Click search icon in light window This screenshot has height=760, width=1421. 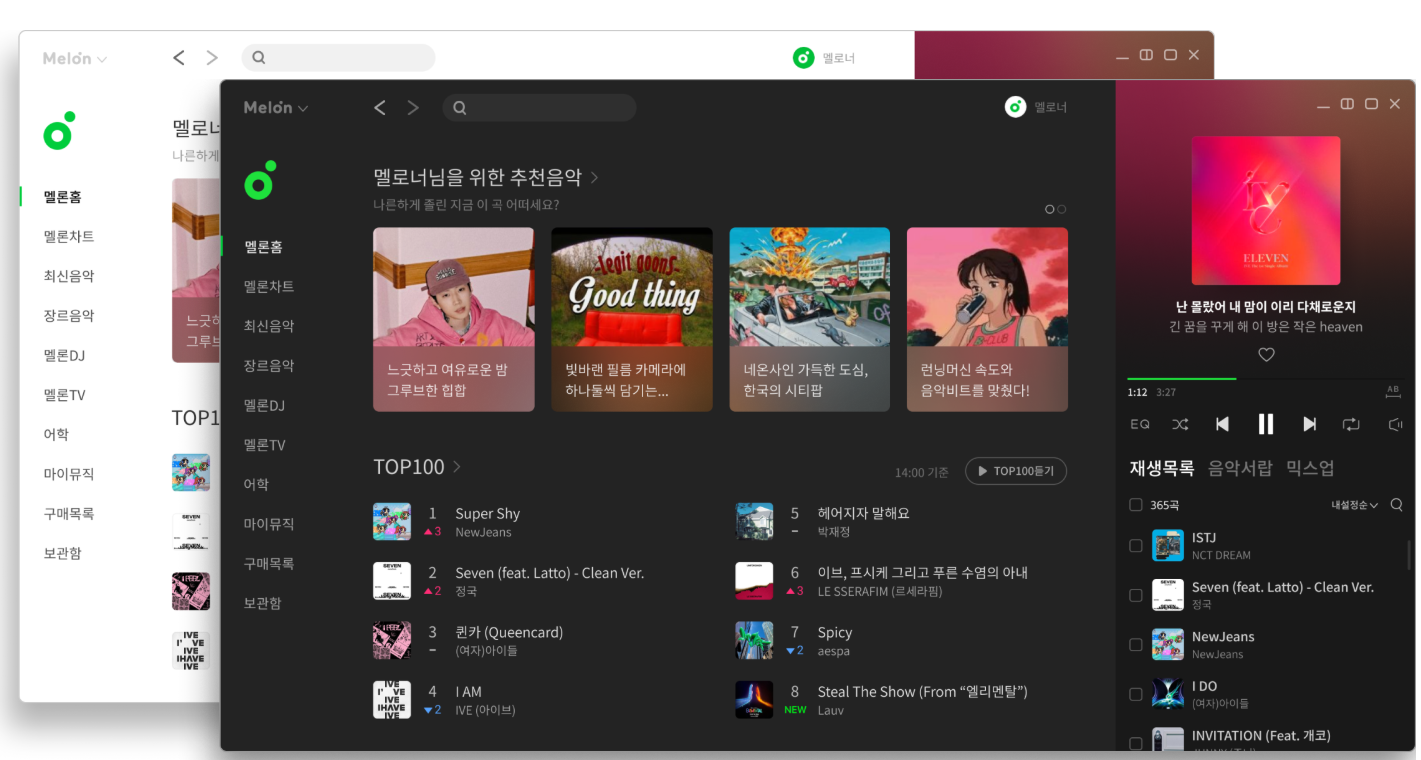pyautogui.click(x=259, y=58)
